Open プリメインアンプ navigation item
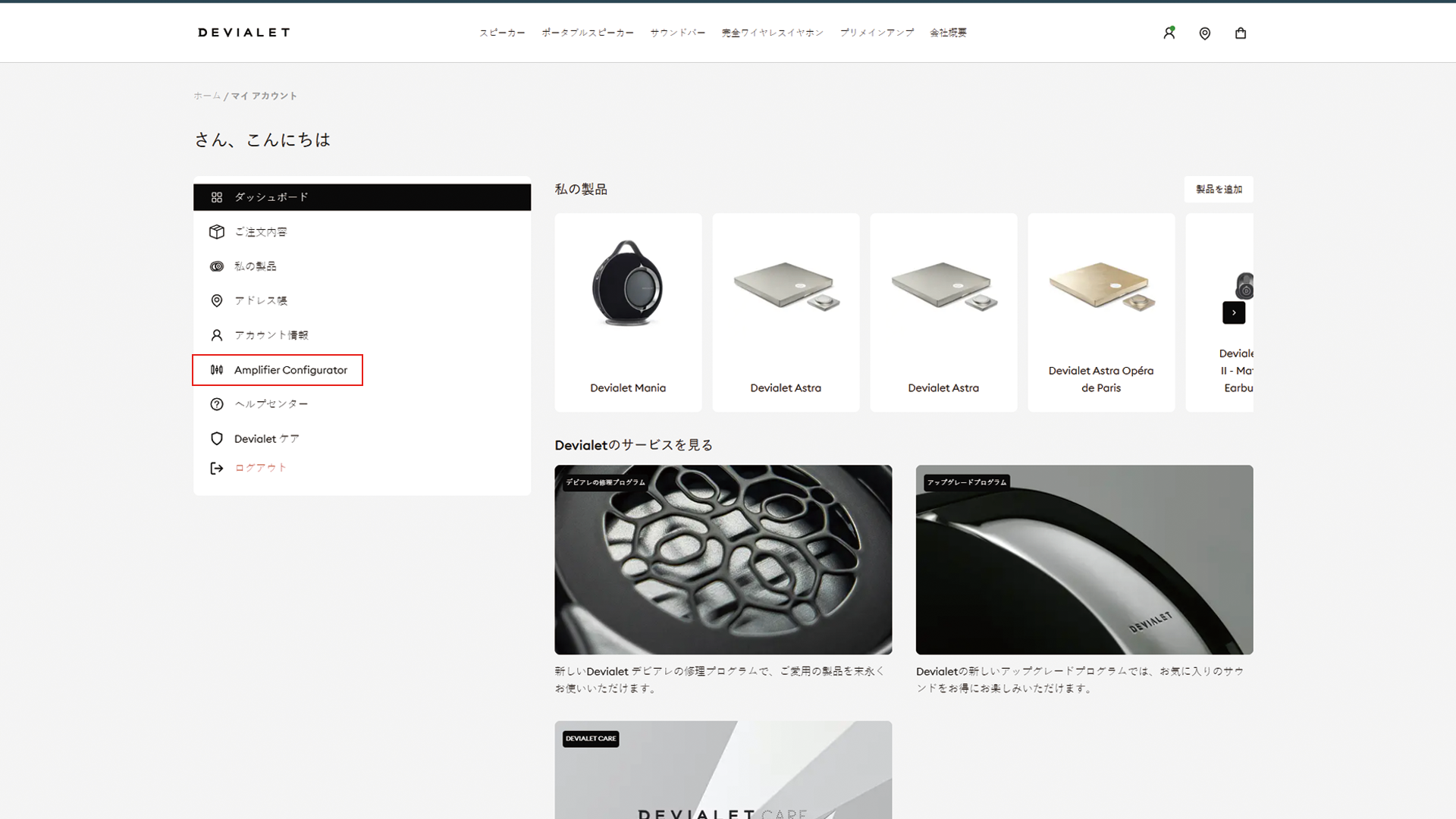Viewport: 1456px width, 819px height. (877, 33)
